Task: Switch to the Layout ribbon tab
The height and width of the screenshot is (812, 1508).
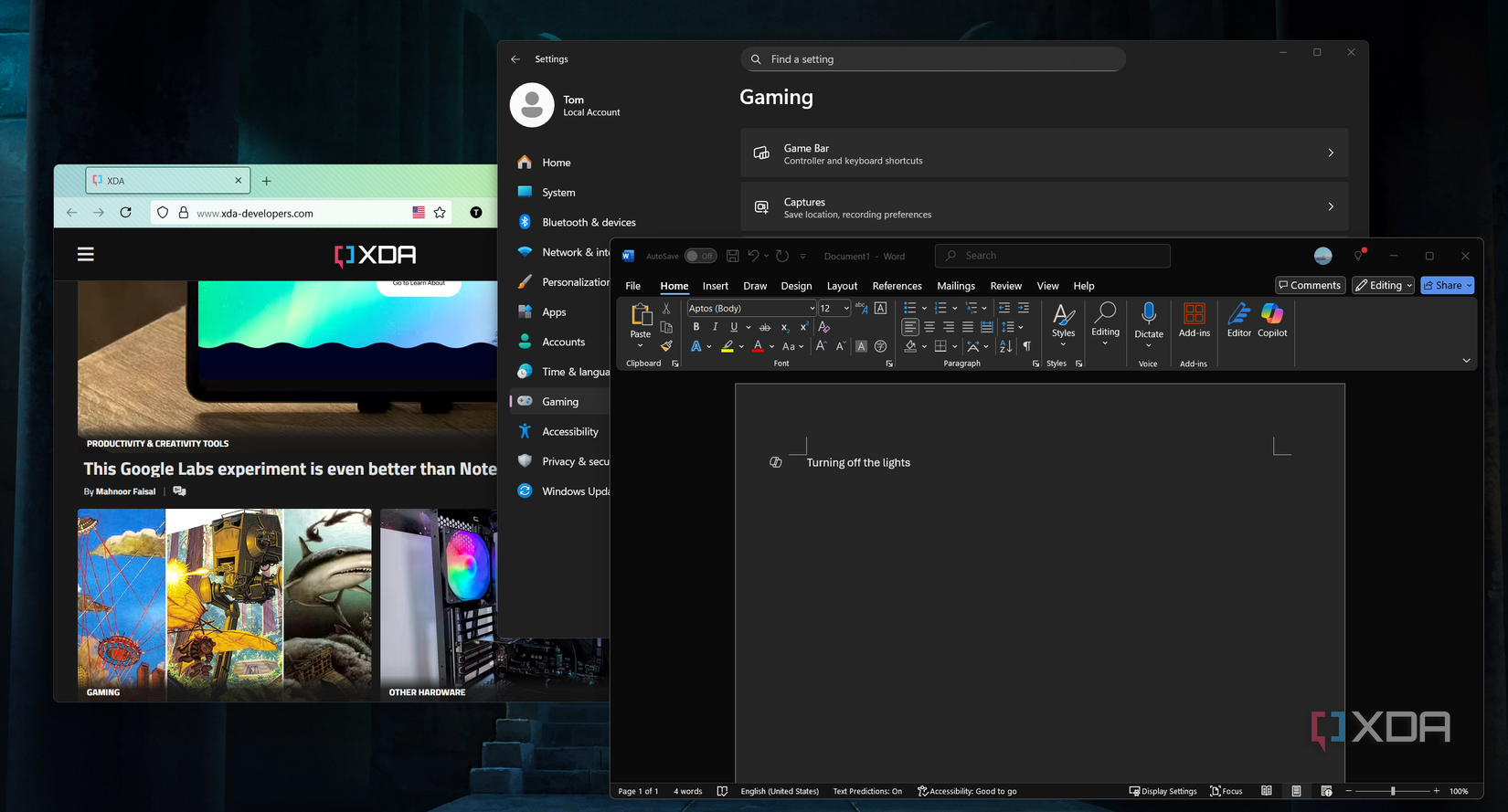Action: (x=842, y=286)
